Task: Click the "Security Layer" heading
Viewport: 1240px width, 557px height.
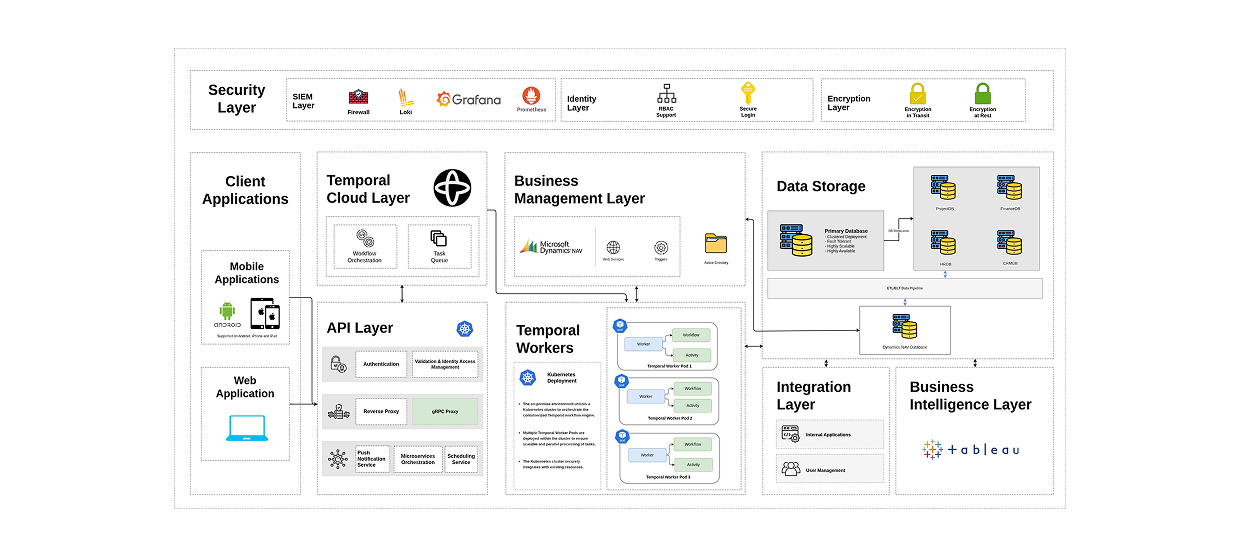Action: point(237,99)
